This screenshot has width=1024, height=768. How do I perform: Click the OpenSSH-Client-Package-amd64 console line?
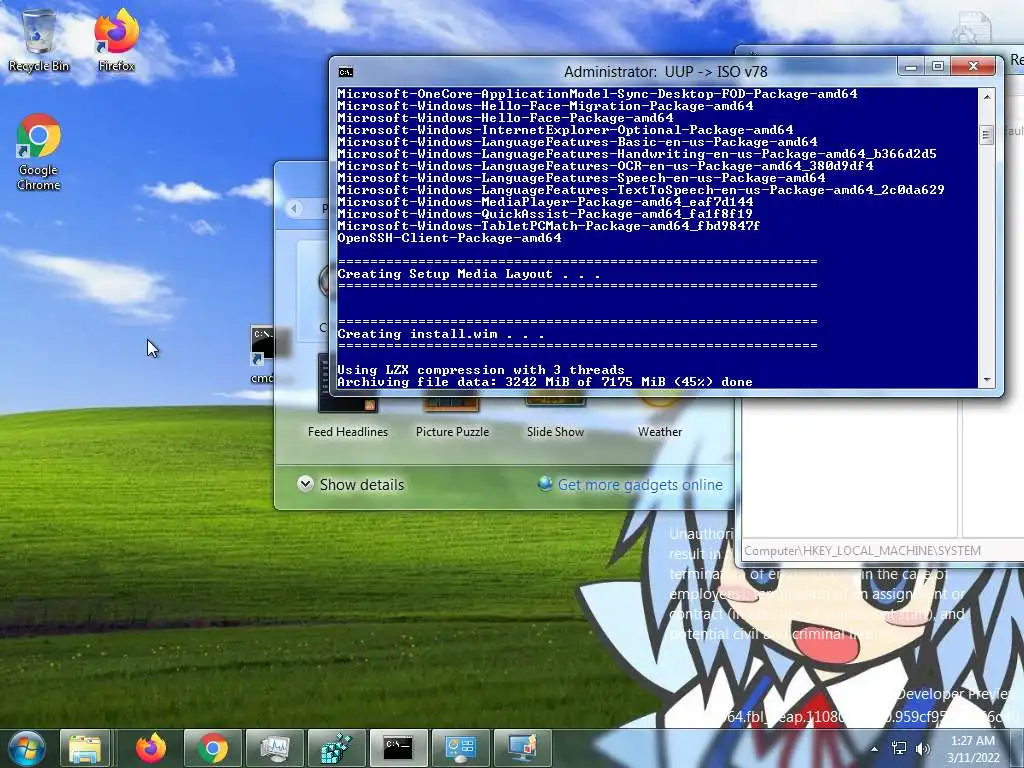click(x=449, y=238)
